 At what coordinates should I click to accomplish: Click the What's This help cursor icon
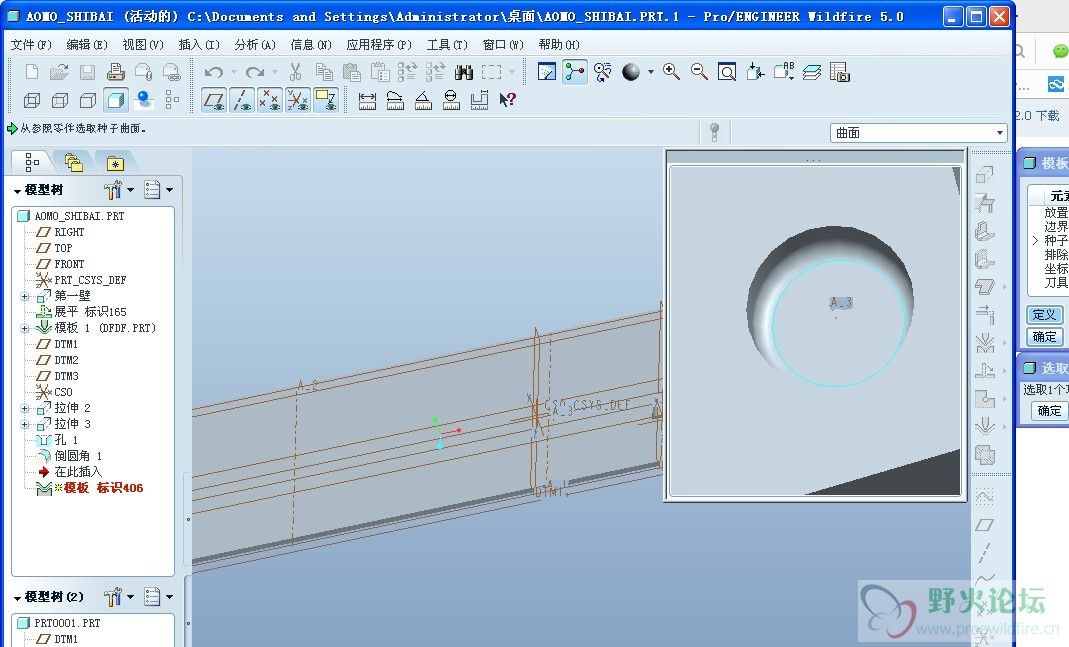(507, 100)
